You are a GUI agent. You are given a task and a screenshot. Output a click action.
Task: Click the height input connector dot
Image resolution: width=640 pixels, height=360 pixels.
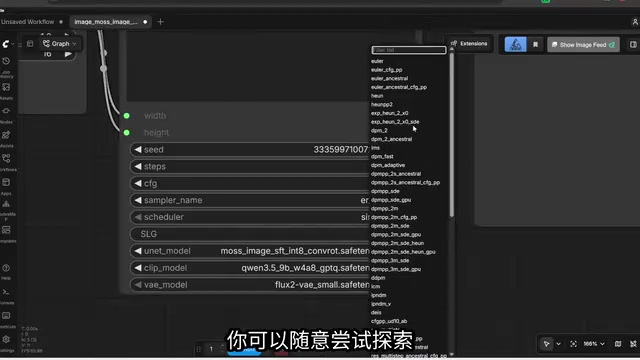pos(127,133)
